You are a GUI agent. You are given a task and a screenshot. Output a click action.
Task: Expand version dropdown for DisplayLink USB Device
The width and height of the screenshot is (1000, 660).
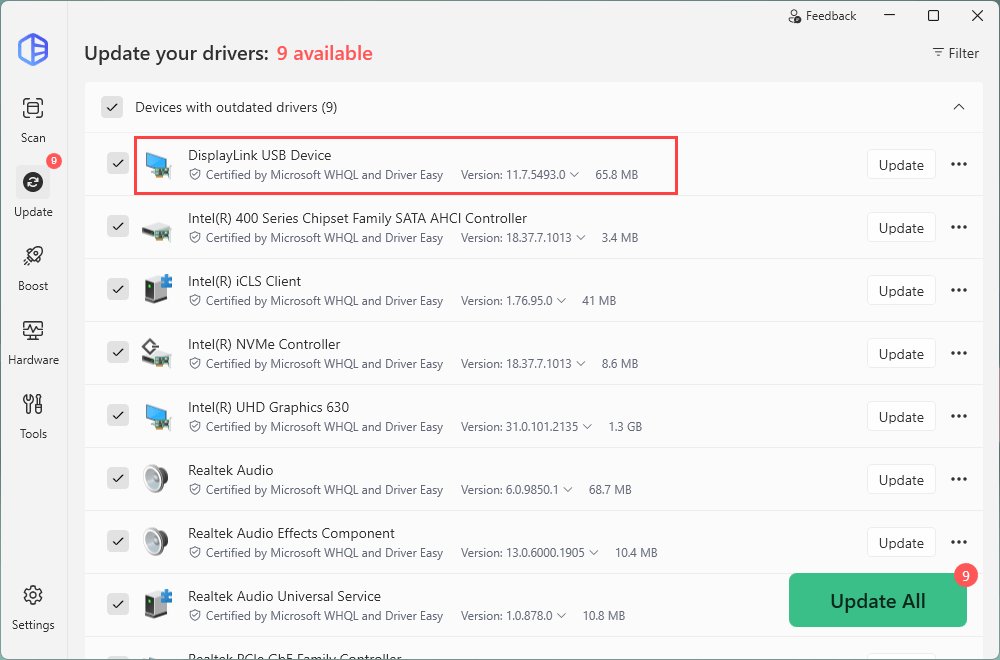coord(574,175)
